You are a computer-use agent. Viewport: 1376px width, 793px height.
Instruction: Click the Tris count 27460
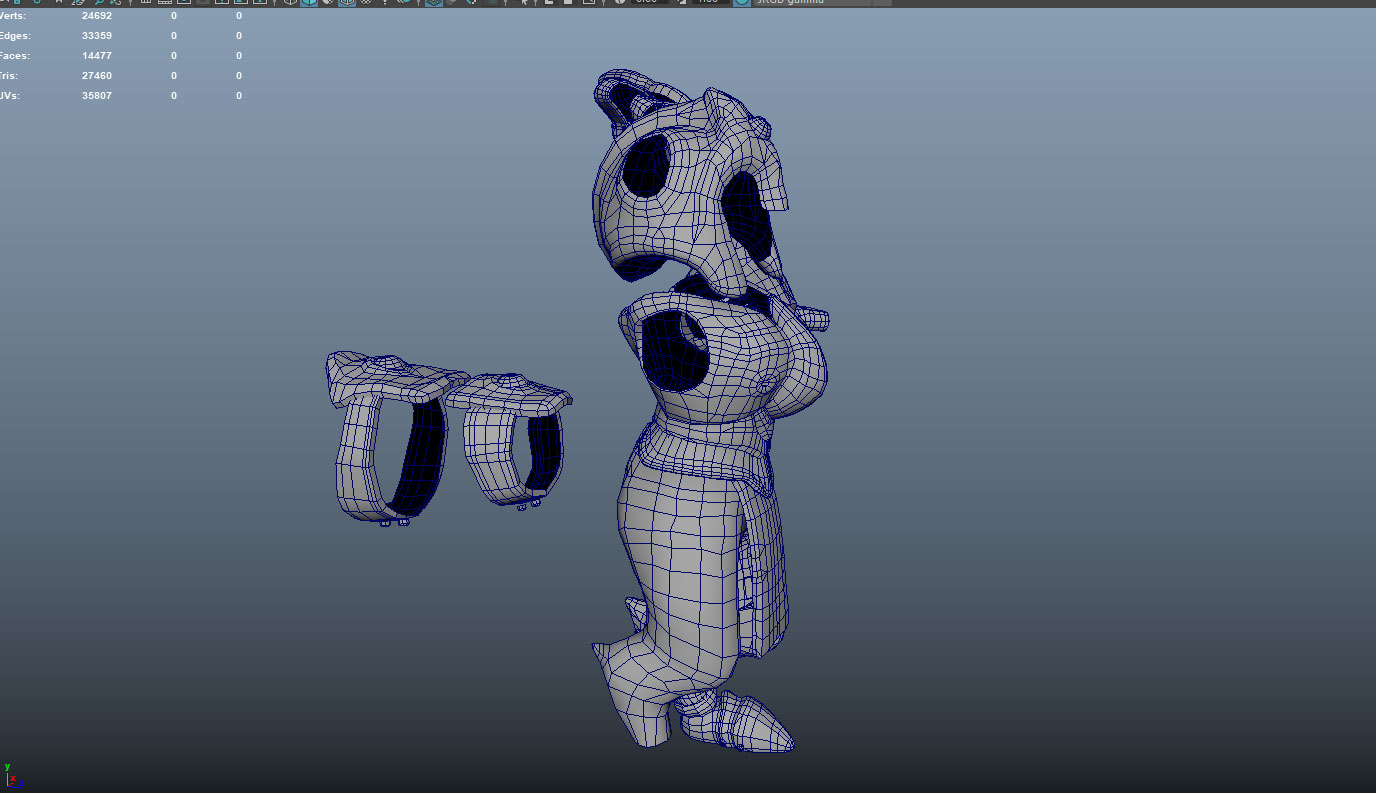click(x=97, y=76)
